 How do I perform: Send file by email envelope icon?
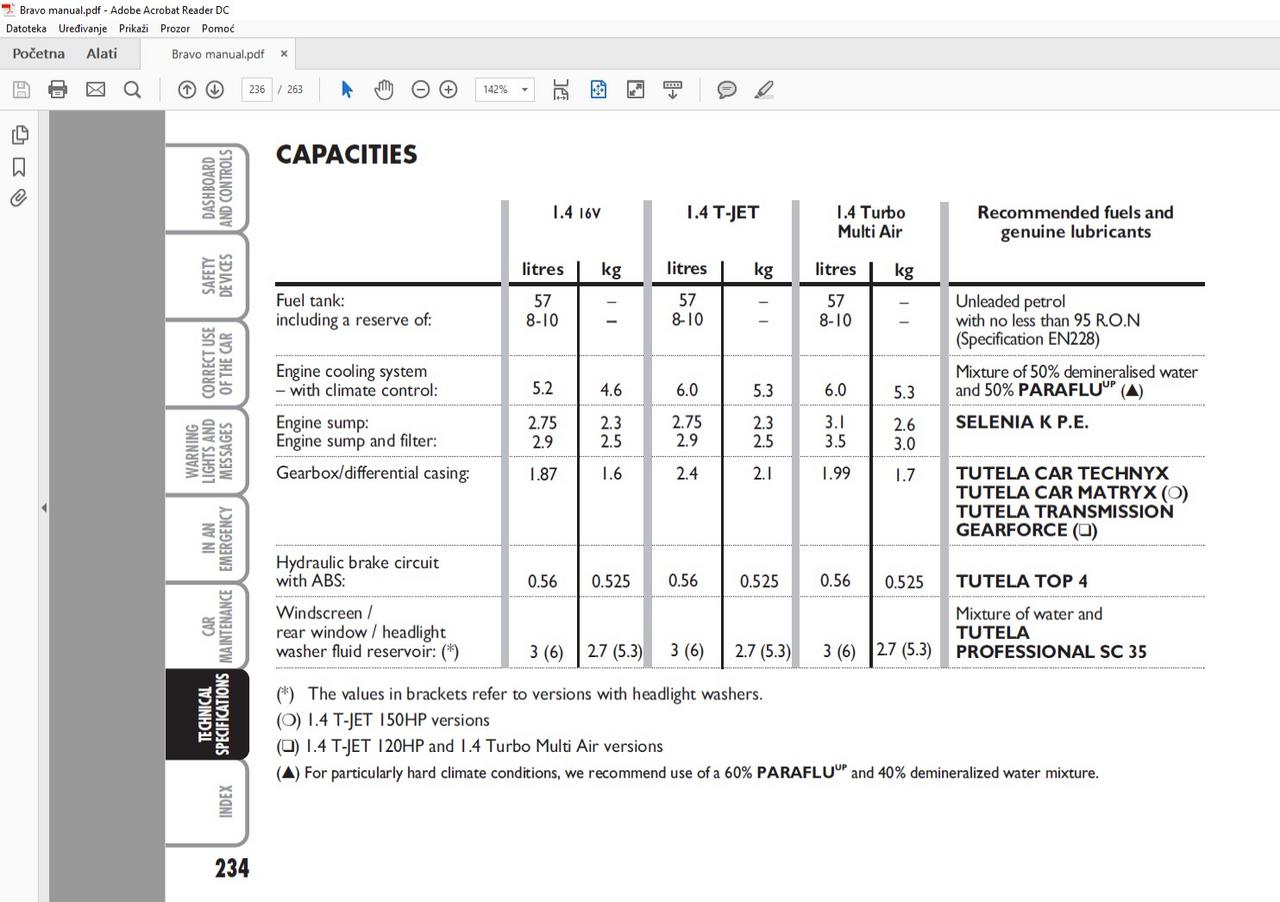coord(95,89)
